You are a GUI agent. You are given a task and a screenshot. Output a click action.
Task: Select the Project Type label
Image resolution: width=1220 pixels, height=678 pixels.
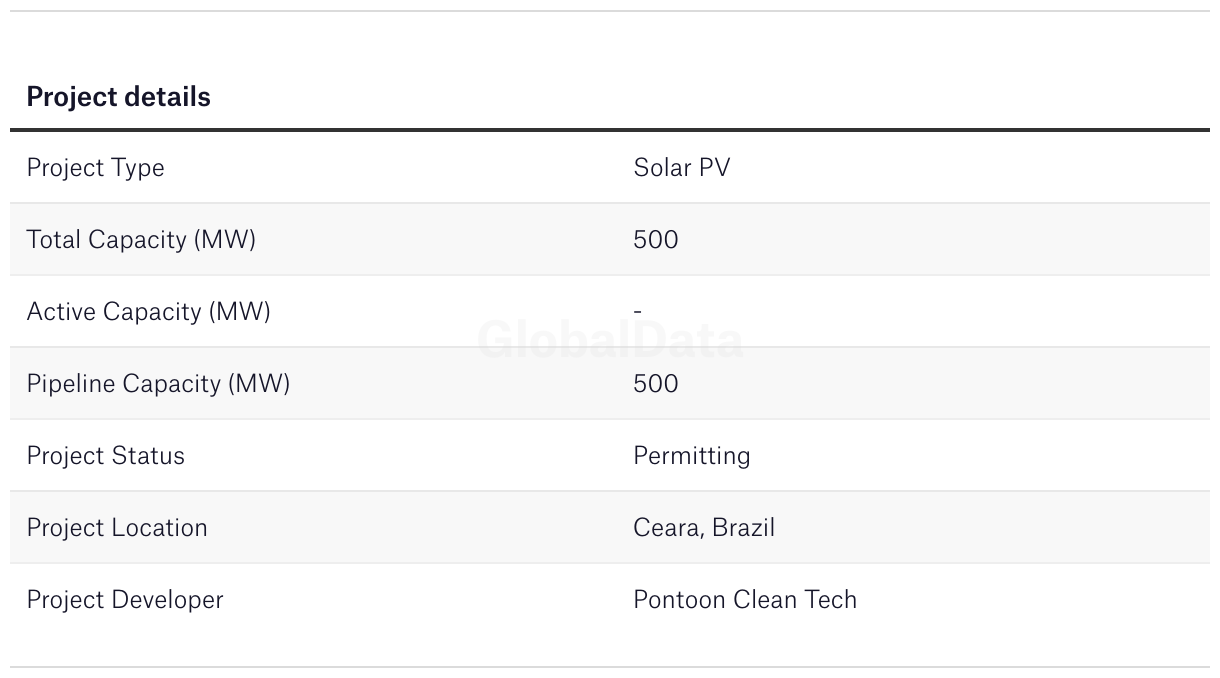(95, 168)
